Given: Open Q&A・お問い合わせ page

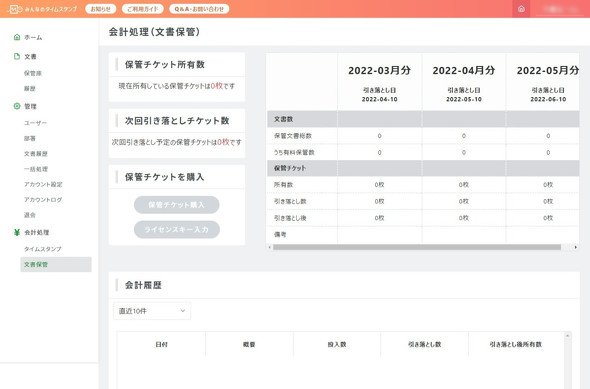Looking at the screenshot, I should [199, 9].
